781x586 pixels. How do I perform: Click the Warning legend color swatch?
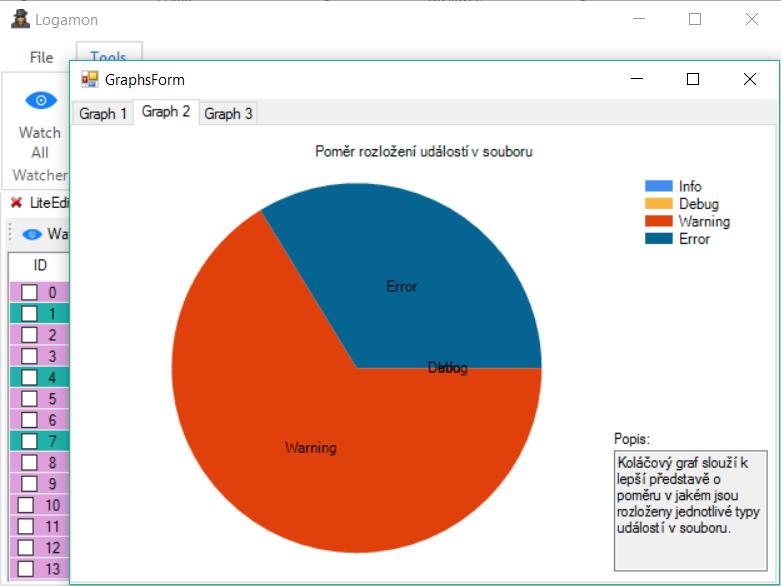[658, 221]
